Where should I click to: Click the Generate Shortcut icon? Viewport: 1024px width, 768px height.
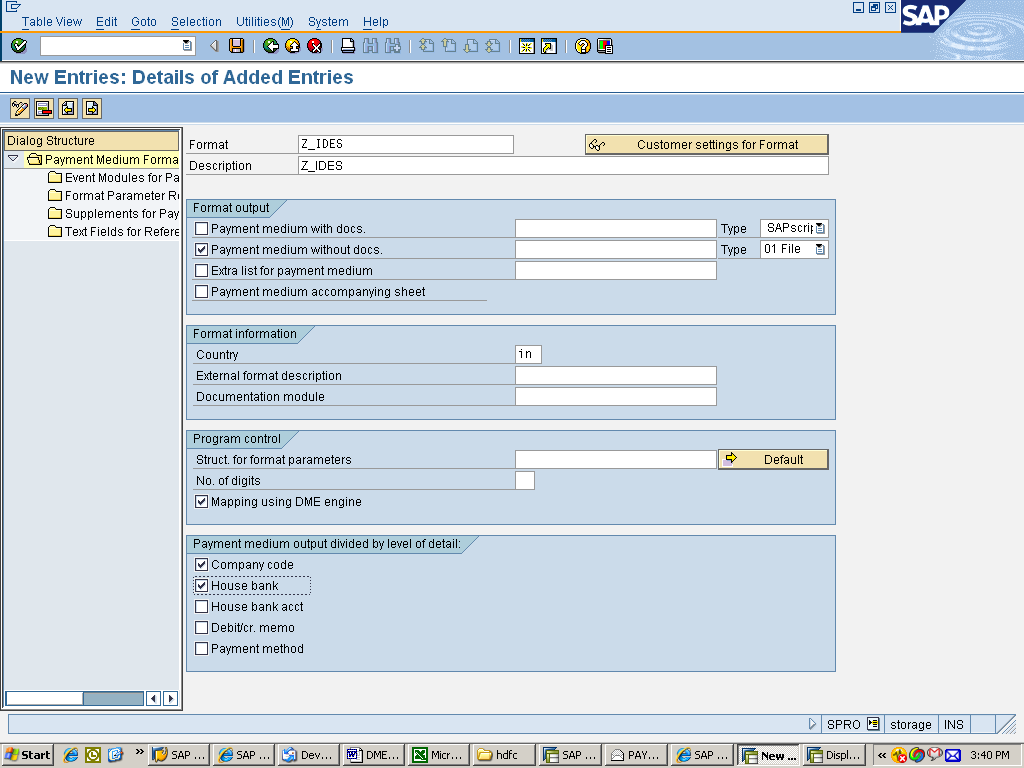click(x=549, y=46)
